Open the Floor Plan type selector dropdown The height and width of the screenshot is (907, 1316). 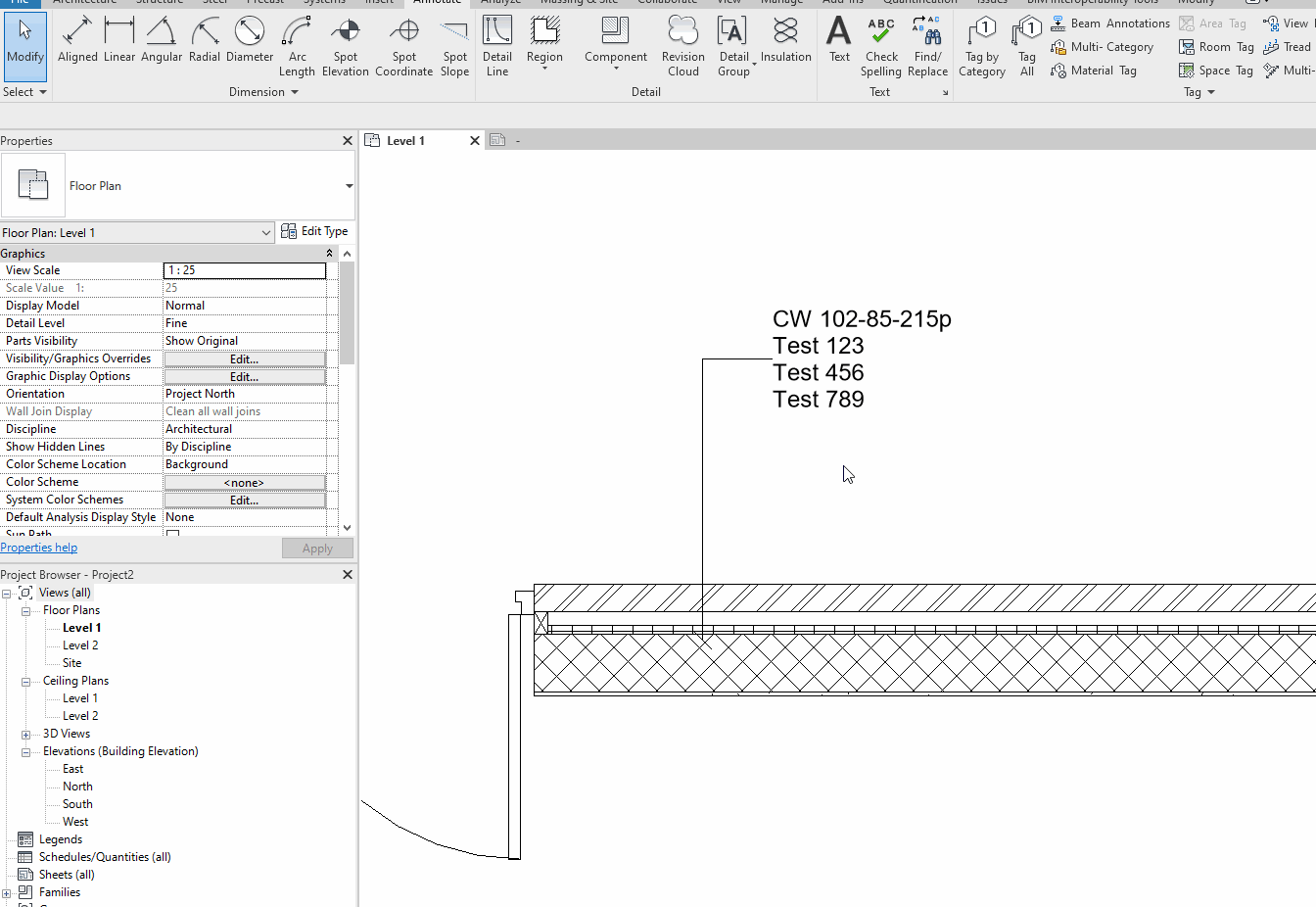pyautogui.click(x=348, y=185)
